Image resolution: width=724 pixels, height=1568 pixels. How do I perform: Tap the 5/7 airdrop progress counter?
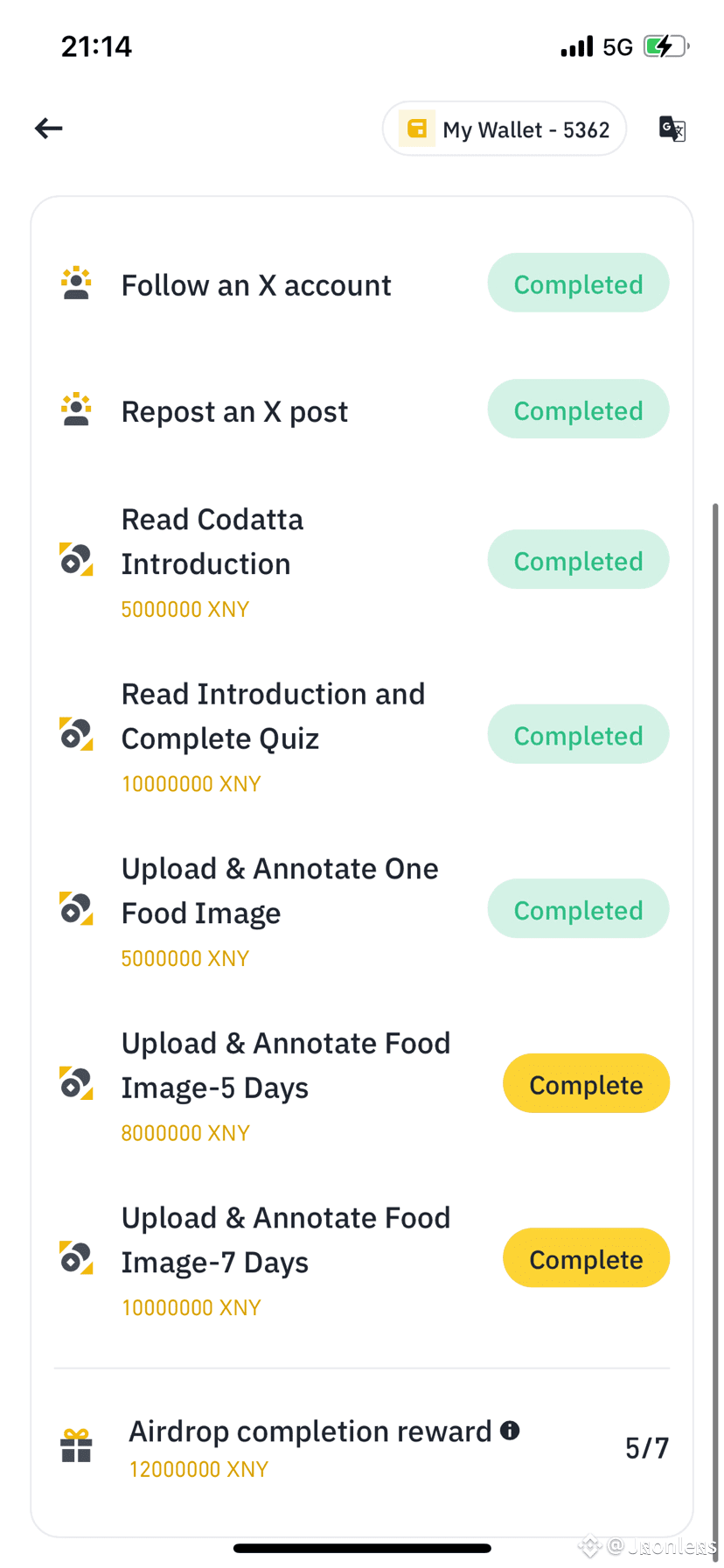tap(647, 1448)
